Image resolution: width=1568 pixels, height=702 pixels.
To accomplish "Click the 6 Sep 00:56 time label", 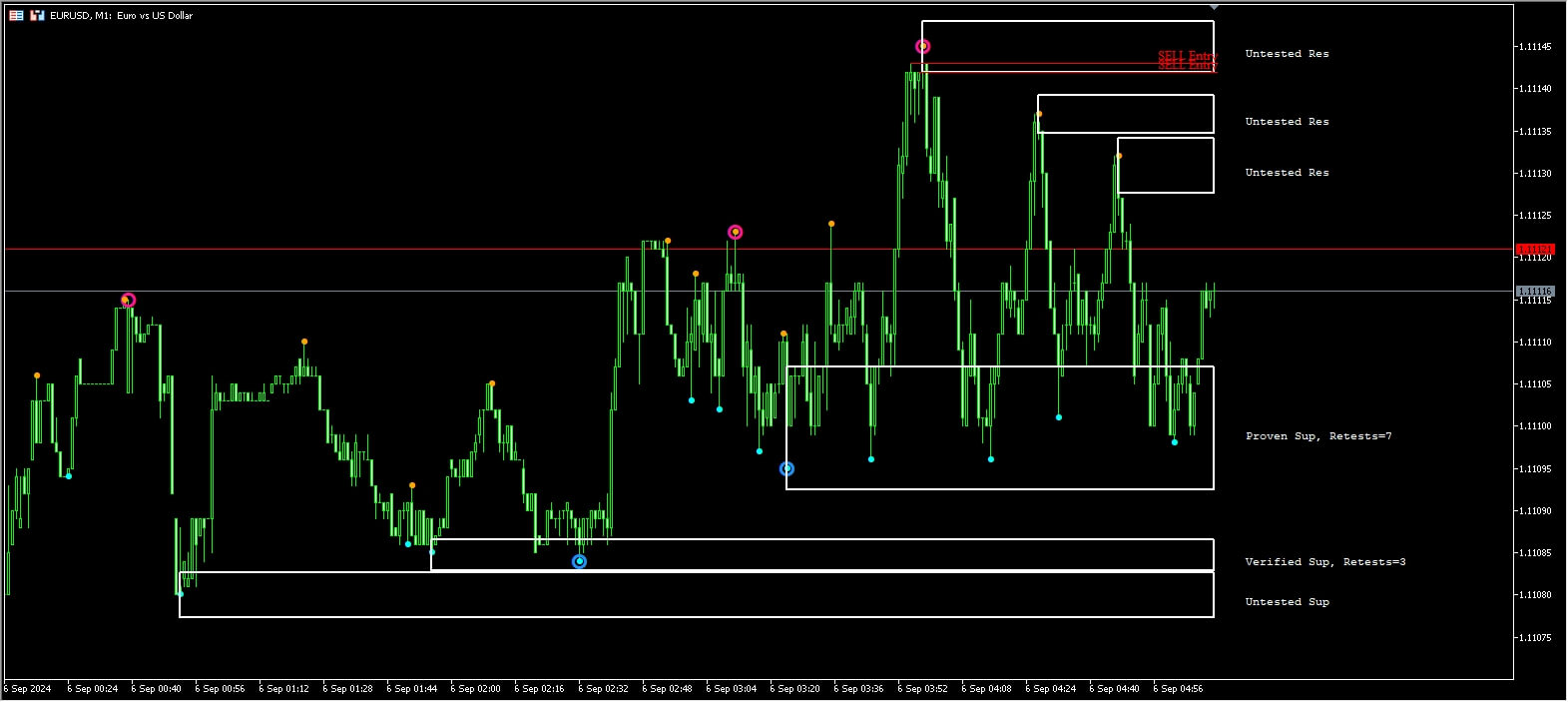I will click(221, 689).
